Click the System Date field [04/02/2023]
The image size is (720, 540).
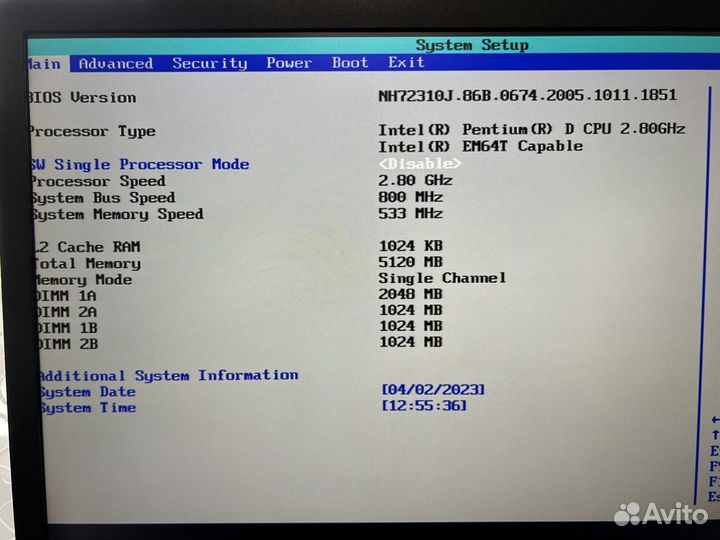pos(433,389)
